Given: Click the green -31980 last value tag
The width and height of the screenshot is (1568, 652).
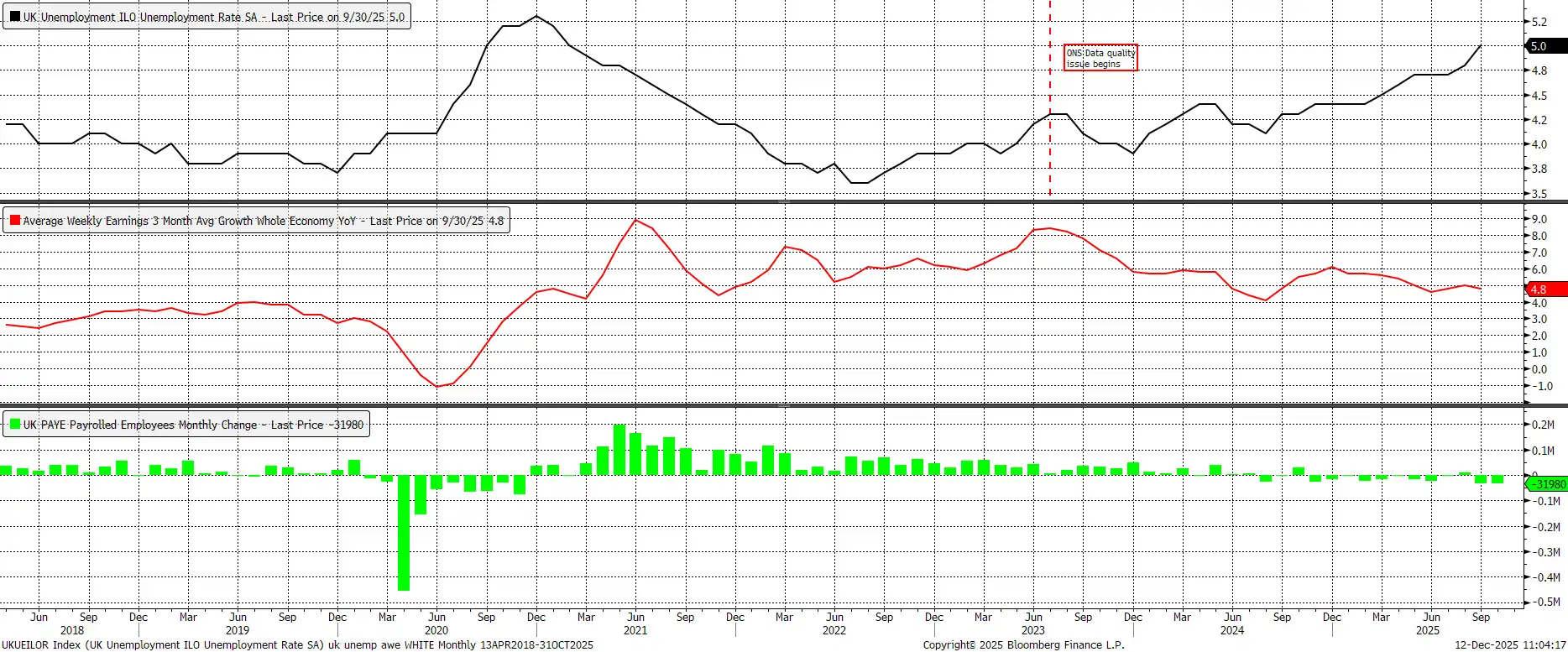Looking at the screenshot, I should 1547,484.
